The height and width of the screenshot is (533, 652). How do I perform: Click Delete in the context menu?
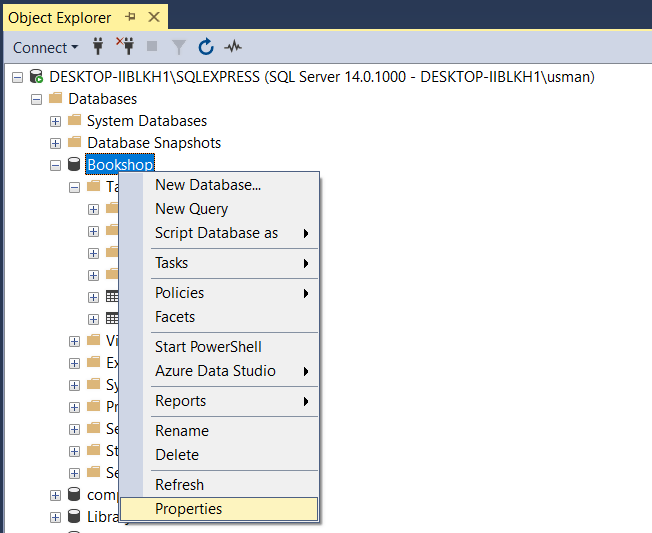pos(177,455)
